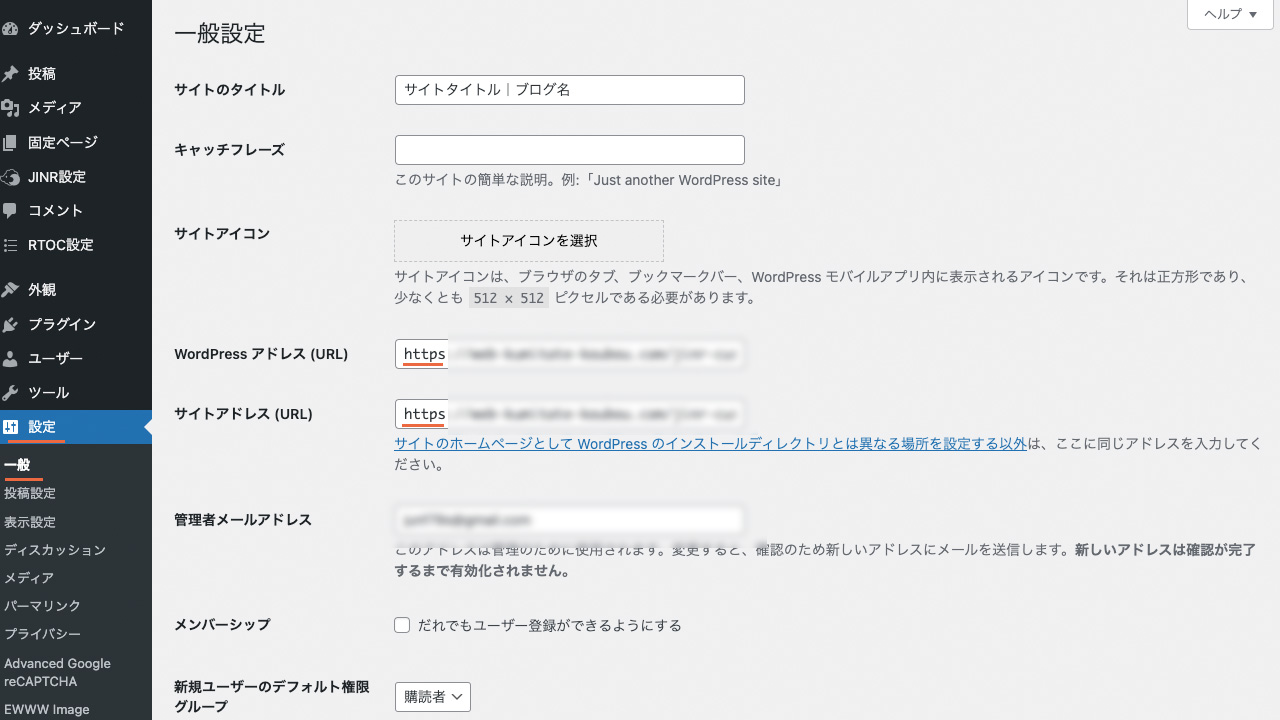
Task: Click the Tools wrench icon
Action: 10,393
